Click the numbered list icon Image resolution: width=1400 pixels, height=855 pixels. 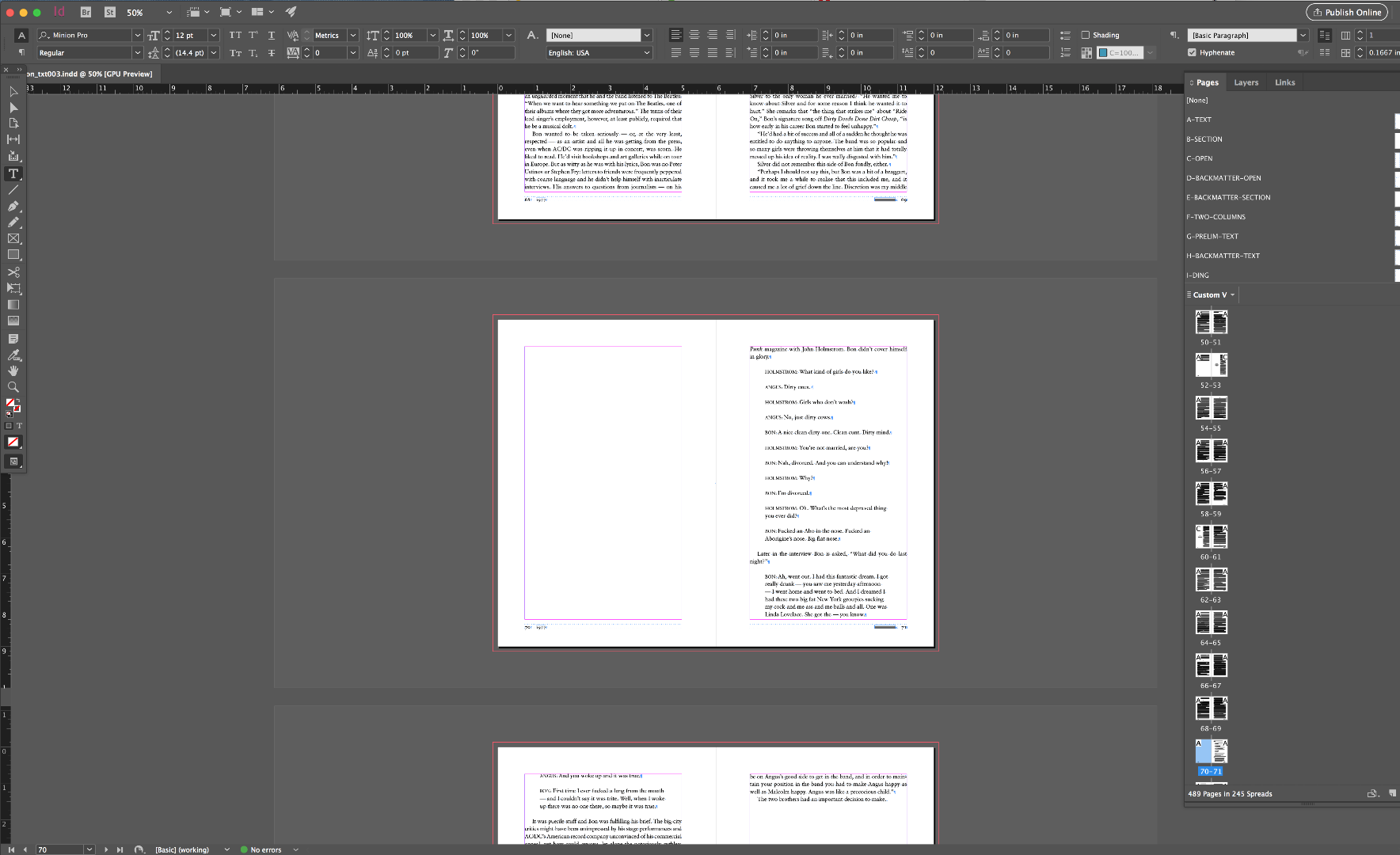(1065, 52)
